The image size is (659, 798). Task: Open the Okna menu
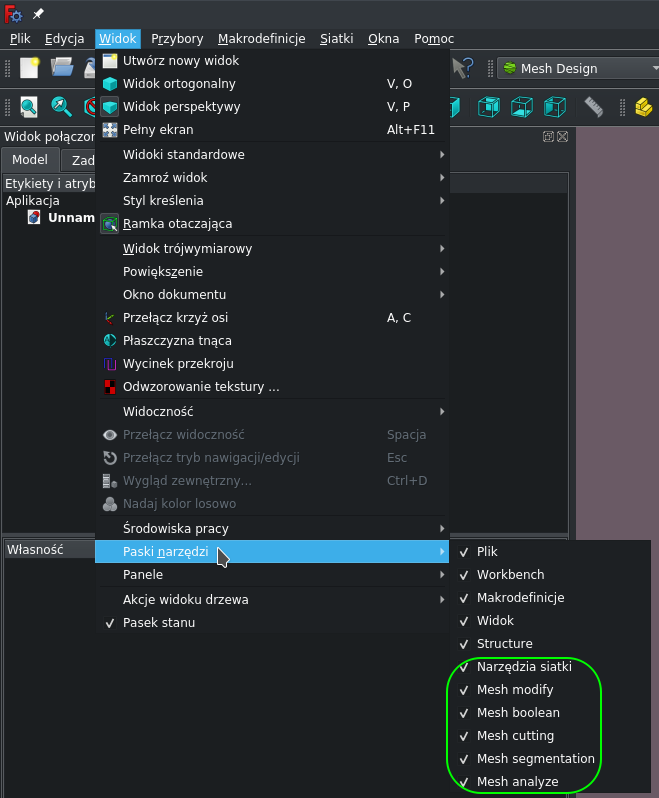pos(383,39)
